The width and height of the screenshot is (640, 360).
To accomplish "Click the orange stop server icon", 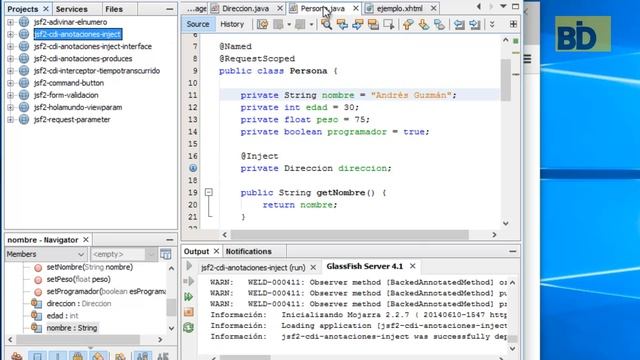I will tap(189, 312).
